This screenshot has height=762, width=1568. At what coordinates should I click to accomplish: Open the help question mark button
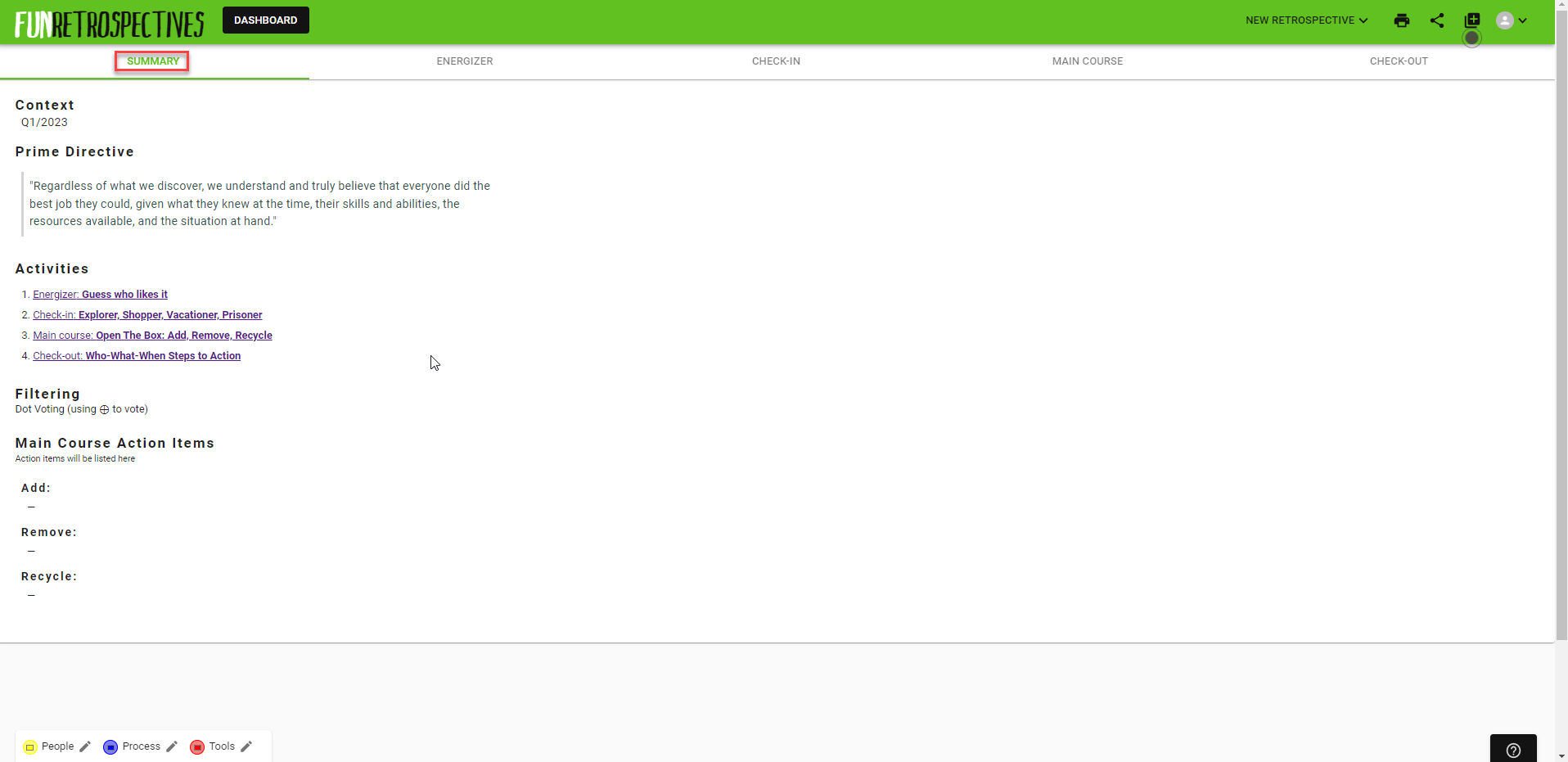tap(1512, 750)
